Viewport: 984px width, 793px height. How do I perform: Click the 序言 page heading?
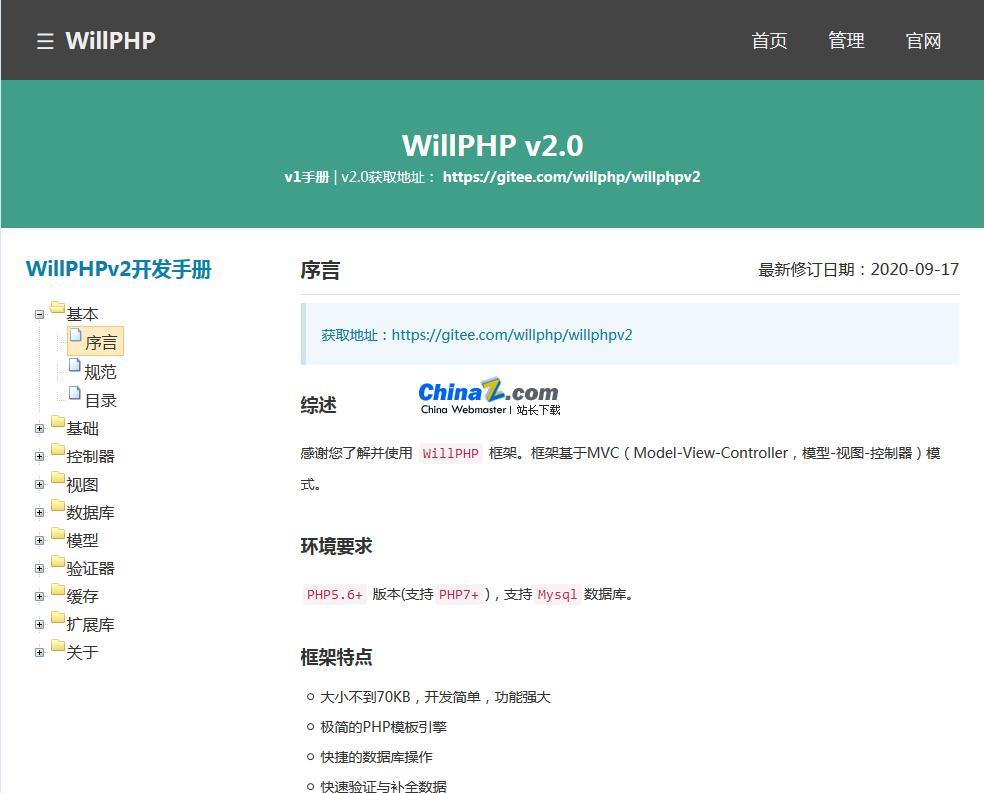(x=320, y=270)
